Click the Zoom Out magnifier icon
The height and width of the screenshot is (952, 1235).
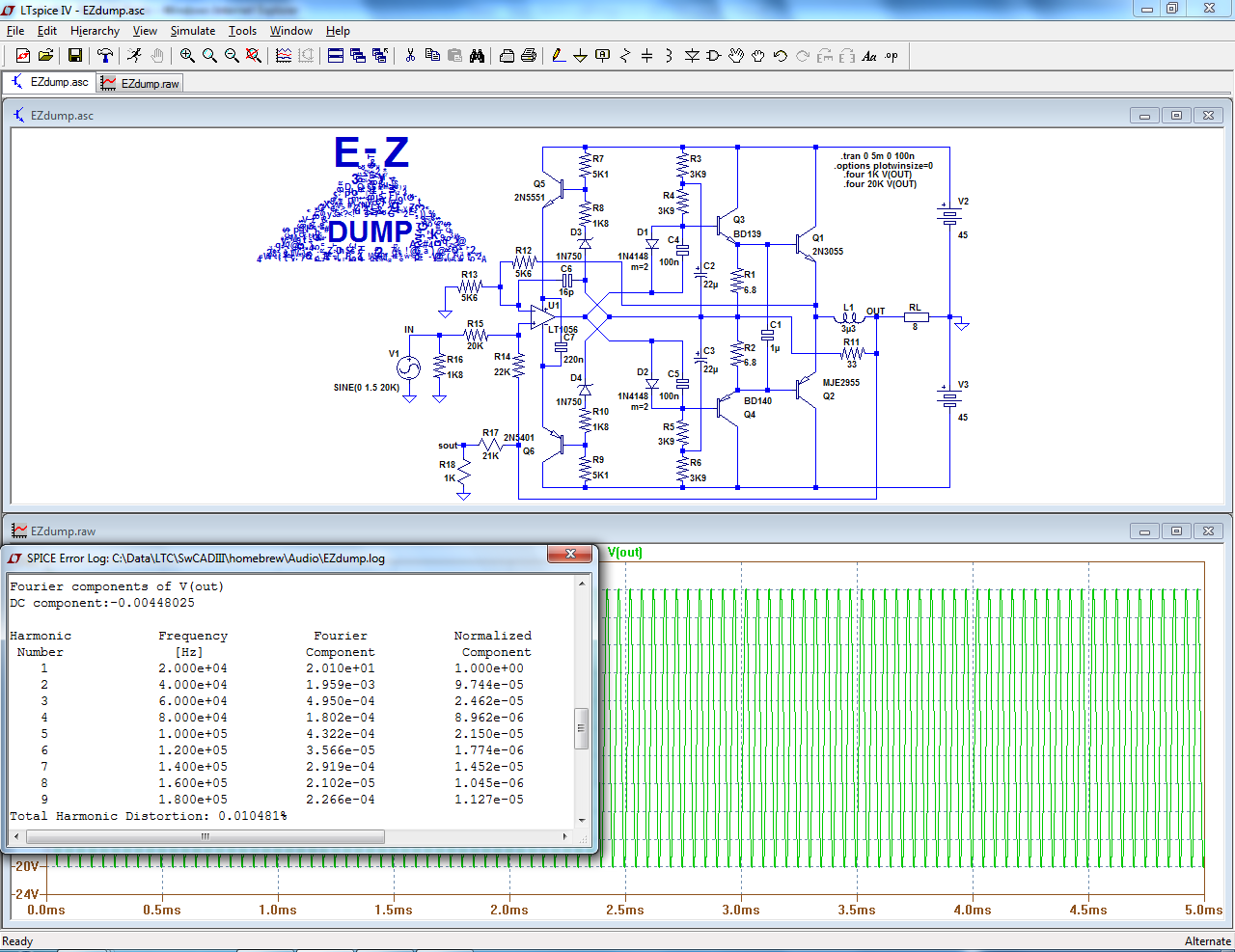coord(232,56)
